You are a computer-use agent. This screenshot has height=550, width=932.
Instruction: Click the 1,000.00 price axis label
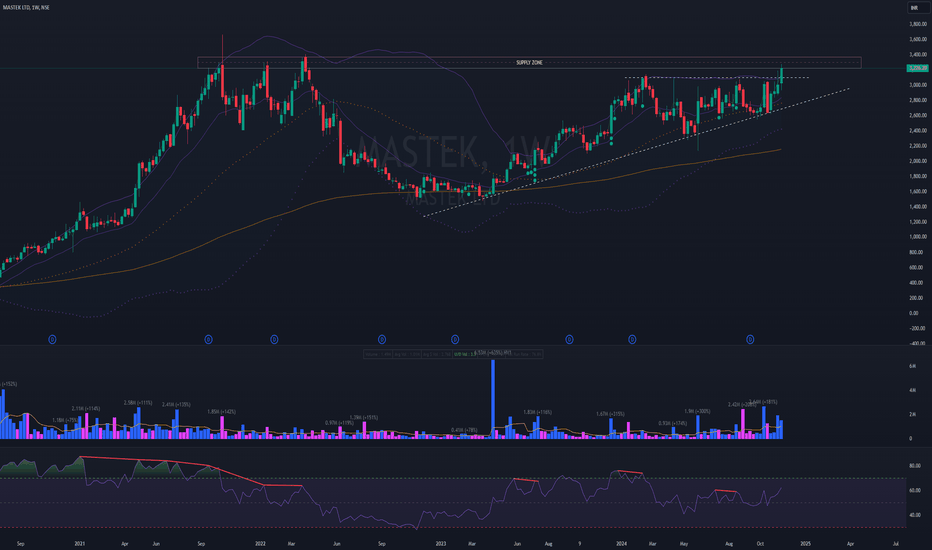[918, 237]
